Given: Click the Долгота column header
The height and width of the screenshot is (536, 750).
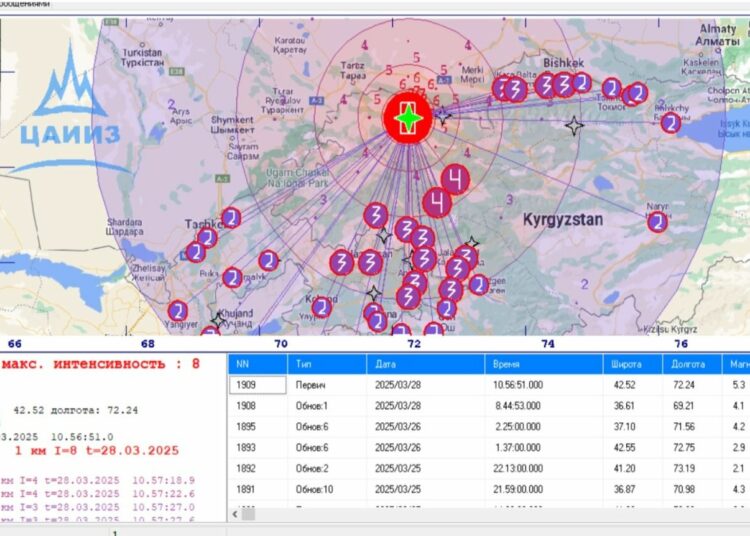Looking at the screenshot, I should (690, 365).
